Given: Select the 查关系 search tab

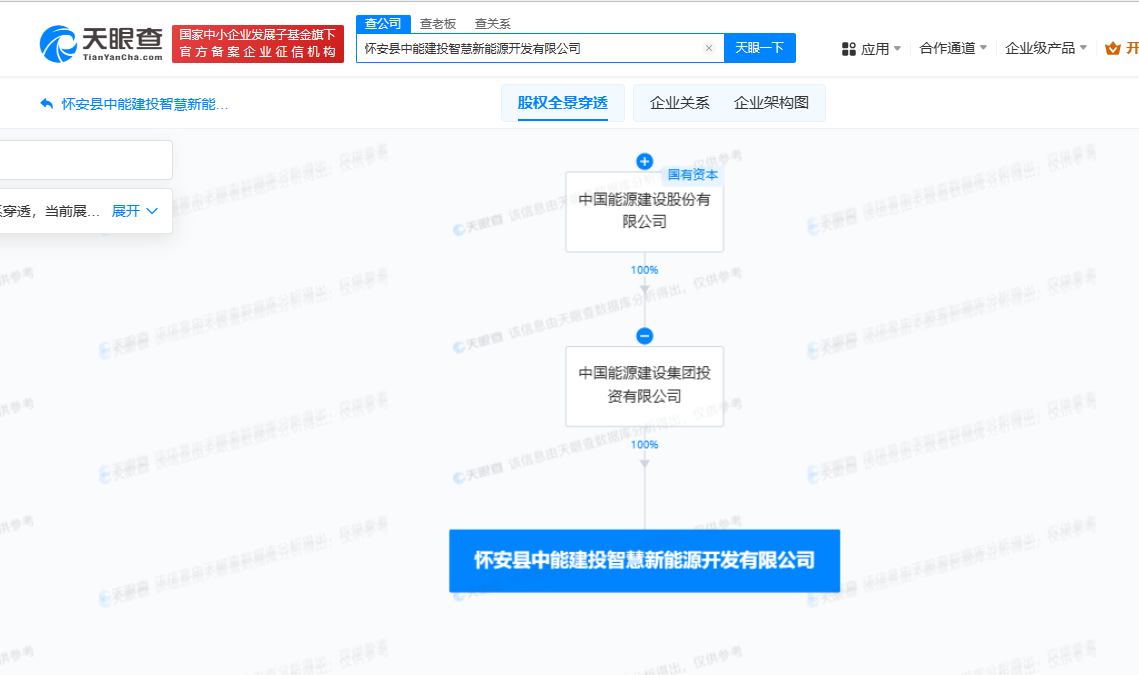Looking at the screenshot, I should click(493, 24).
